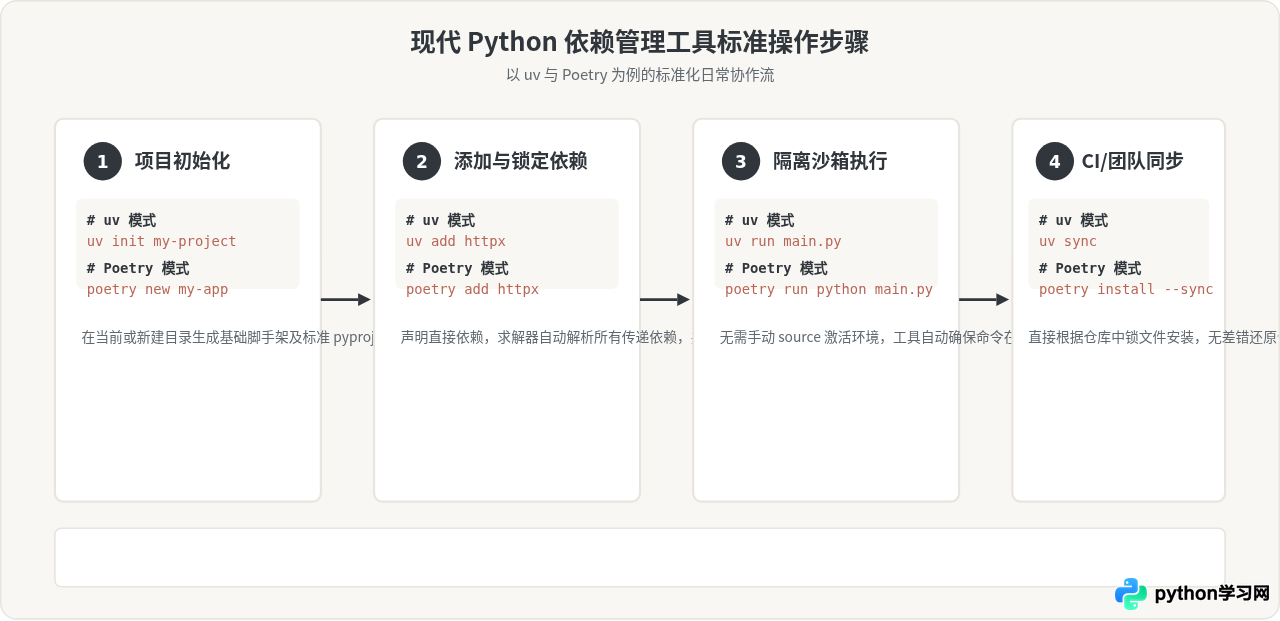1280x621 pixels.
Task: Click # uv 模式 comment in 项目初始化 card
Action: click(121, 220)
